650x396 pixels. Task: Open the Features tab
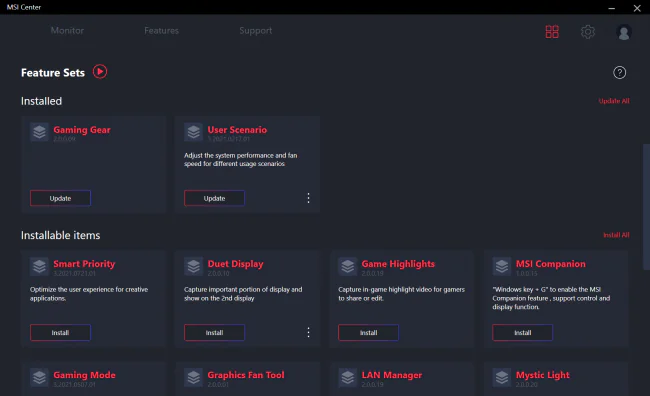point(161,31)
